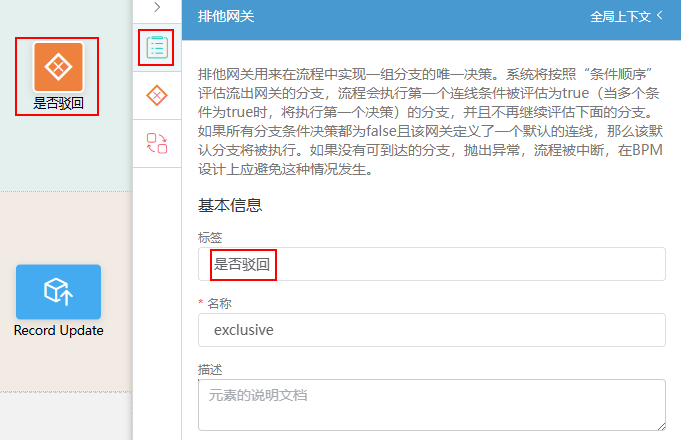Image resolution: width=681 pixels, height=440 pixels.
Task: Click the 基本信息 section heading
Action: [x=230, y=205]
